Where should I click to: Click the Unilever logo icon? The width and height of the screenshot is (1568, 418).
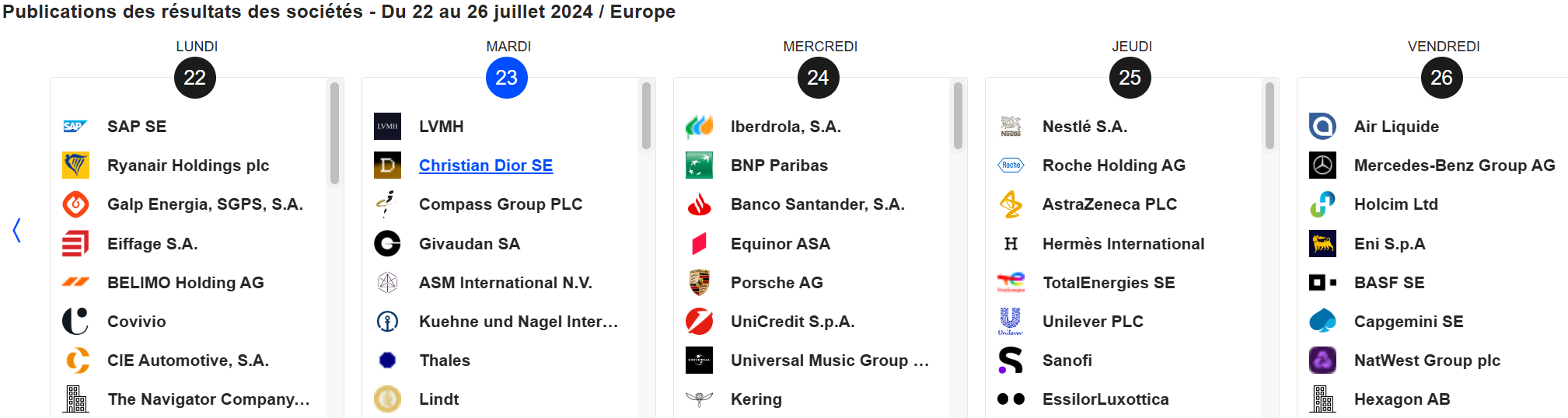[x=1011, y=321]
